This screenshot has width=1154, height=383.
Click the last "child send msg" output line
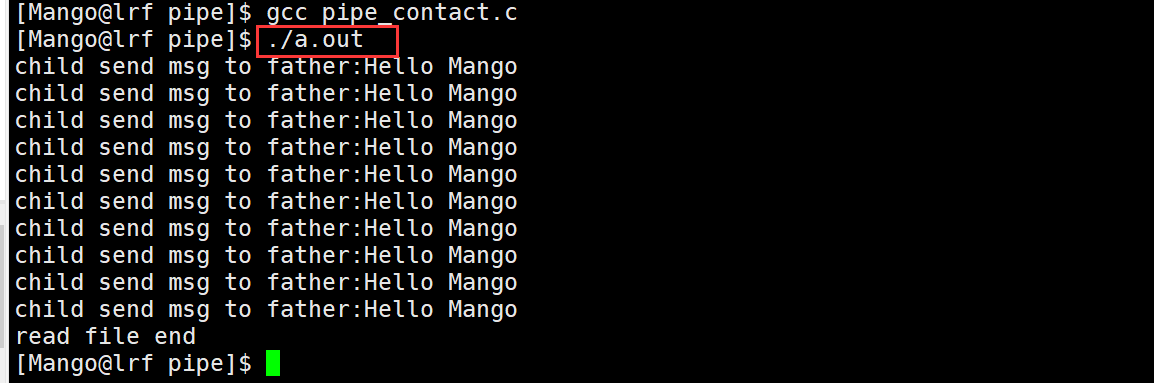[x=266, y=309]
